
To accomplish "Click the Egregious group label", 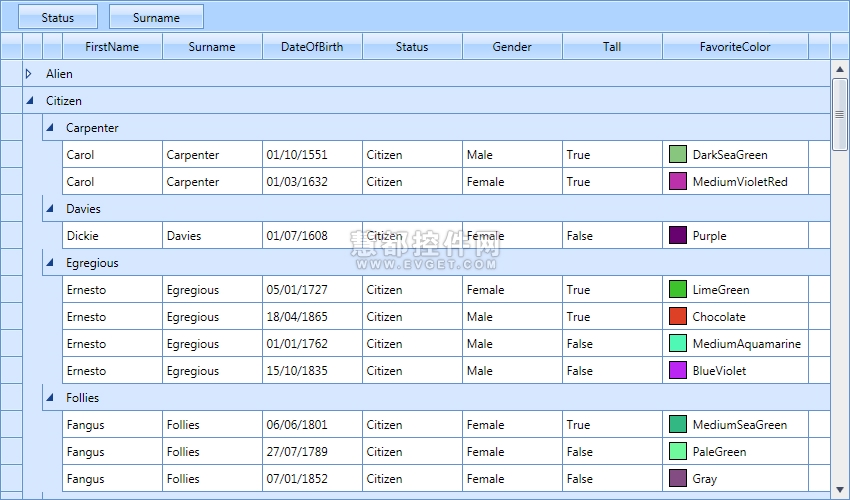I will [92, 263].
